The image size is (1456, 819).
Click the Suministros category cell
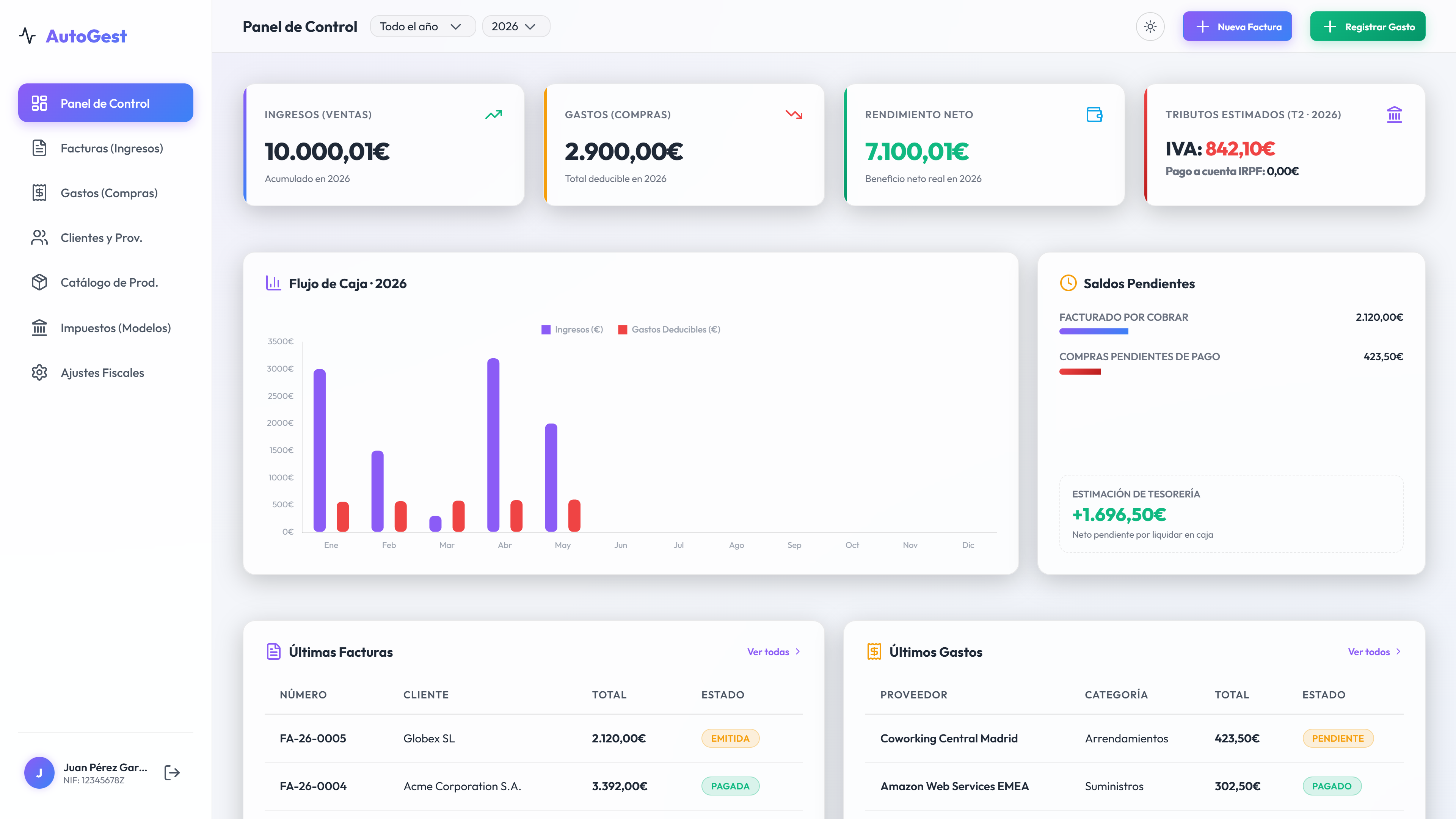[1114, 786]
